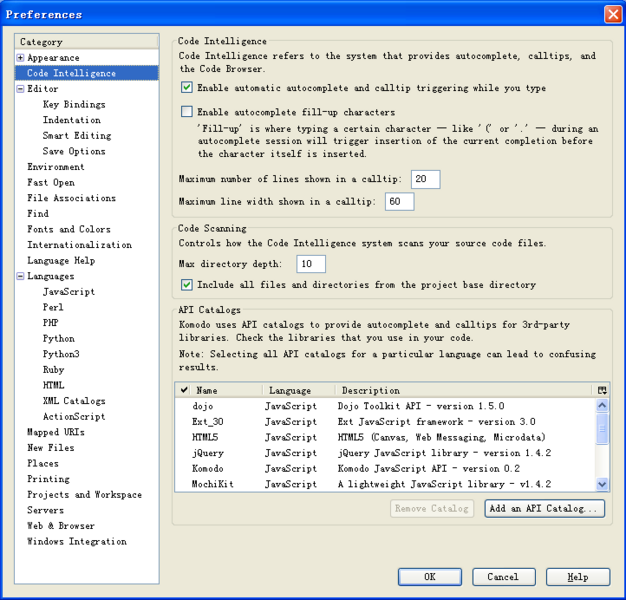This screenshot has height=600, width=626.
Task: Click the API catalogs scrollbar thumb
Action: [x=602, y=429]
